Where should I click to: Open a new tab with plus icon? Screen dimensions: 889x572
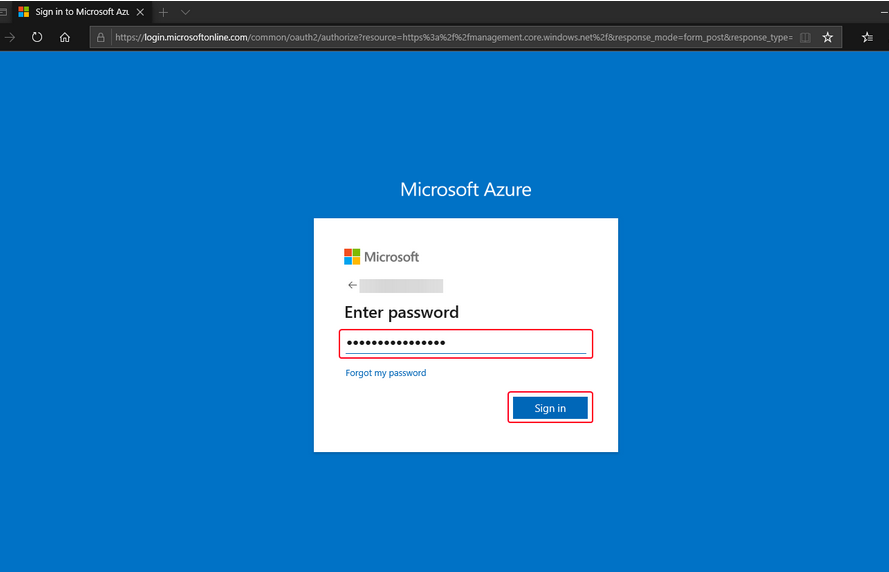[x=163, y=12]
